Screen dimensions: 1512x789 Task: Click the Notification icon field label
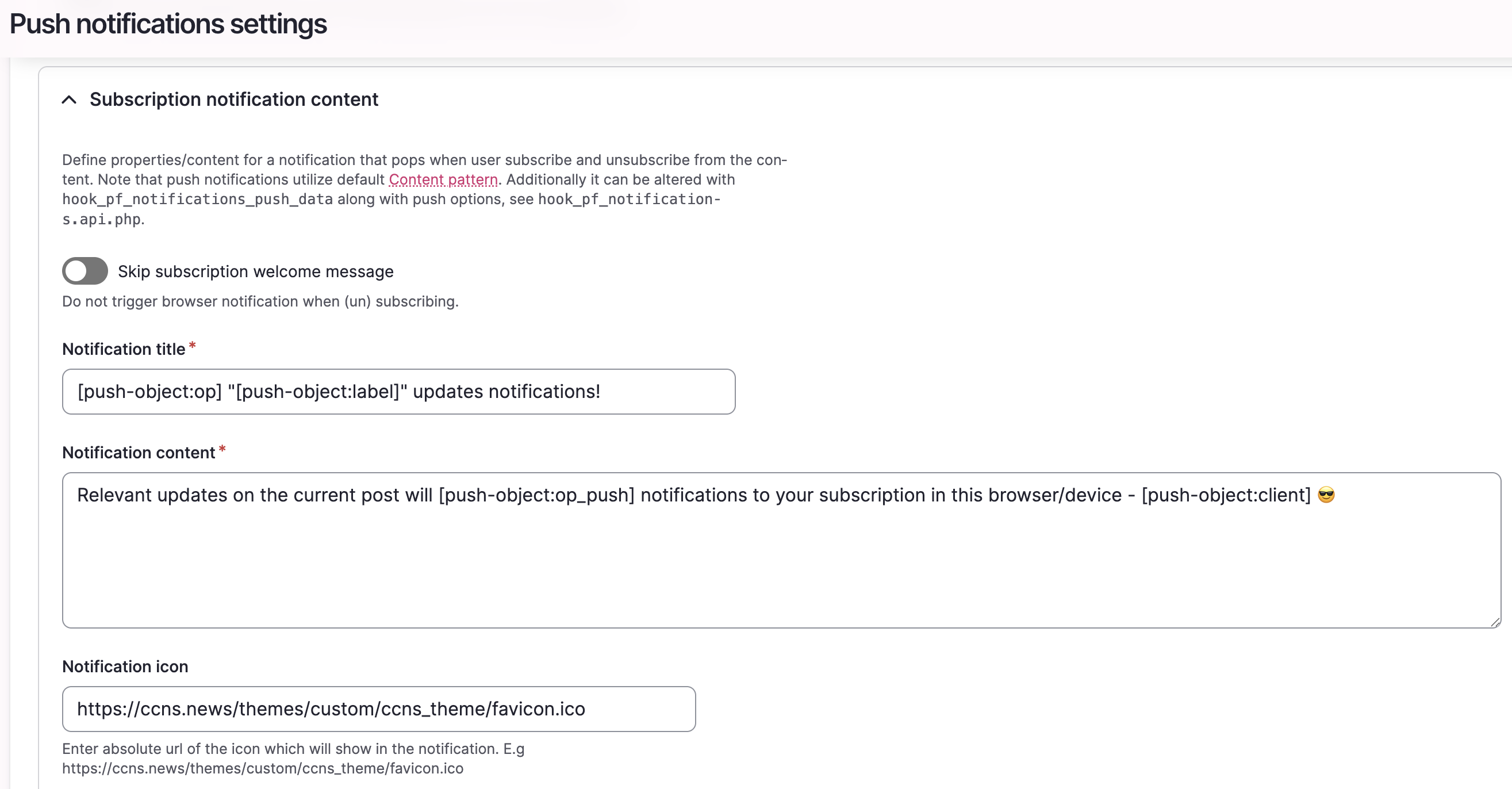(x=125, y=667)
